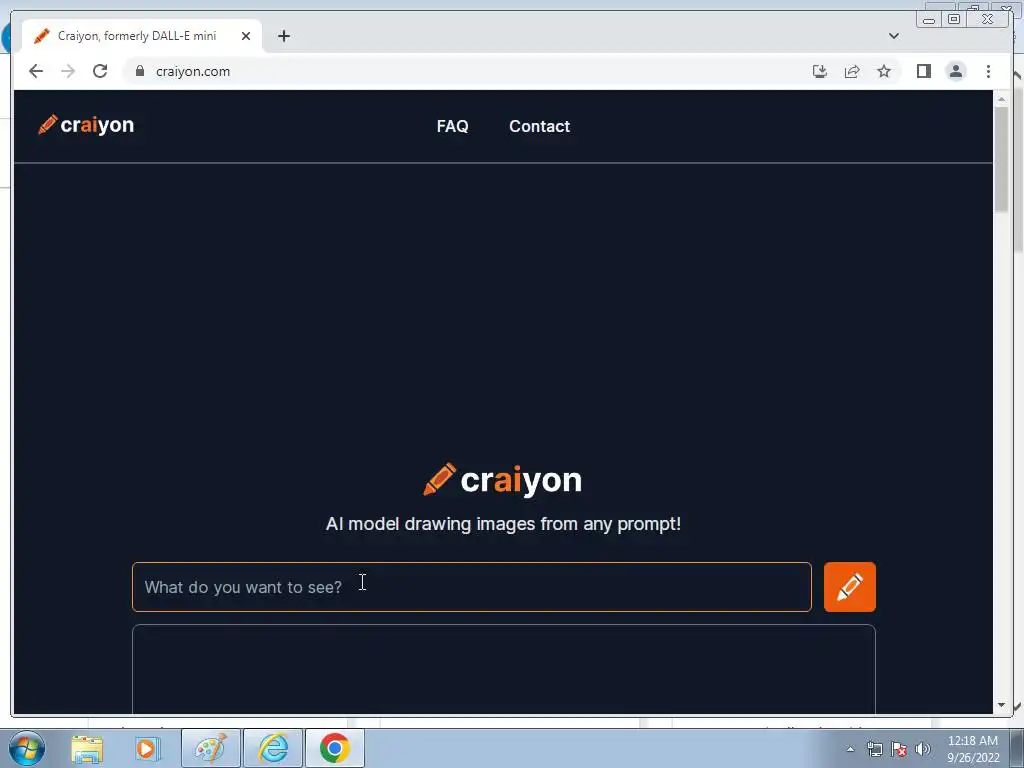Viewport: 1024px width, 768px height.
Task: Click the craiyon.com address bar
Action: [470, 71]
